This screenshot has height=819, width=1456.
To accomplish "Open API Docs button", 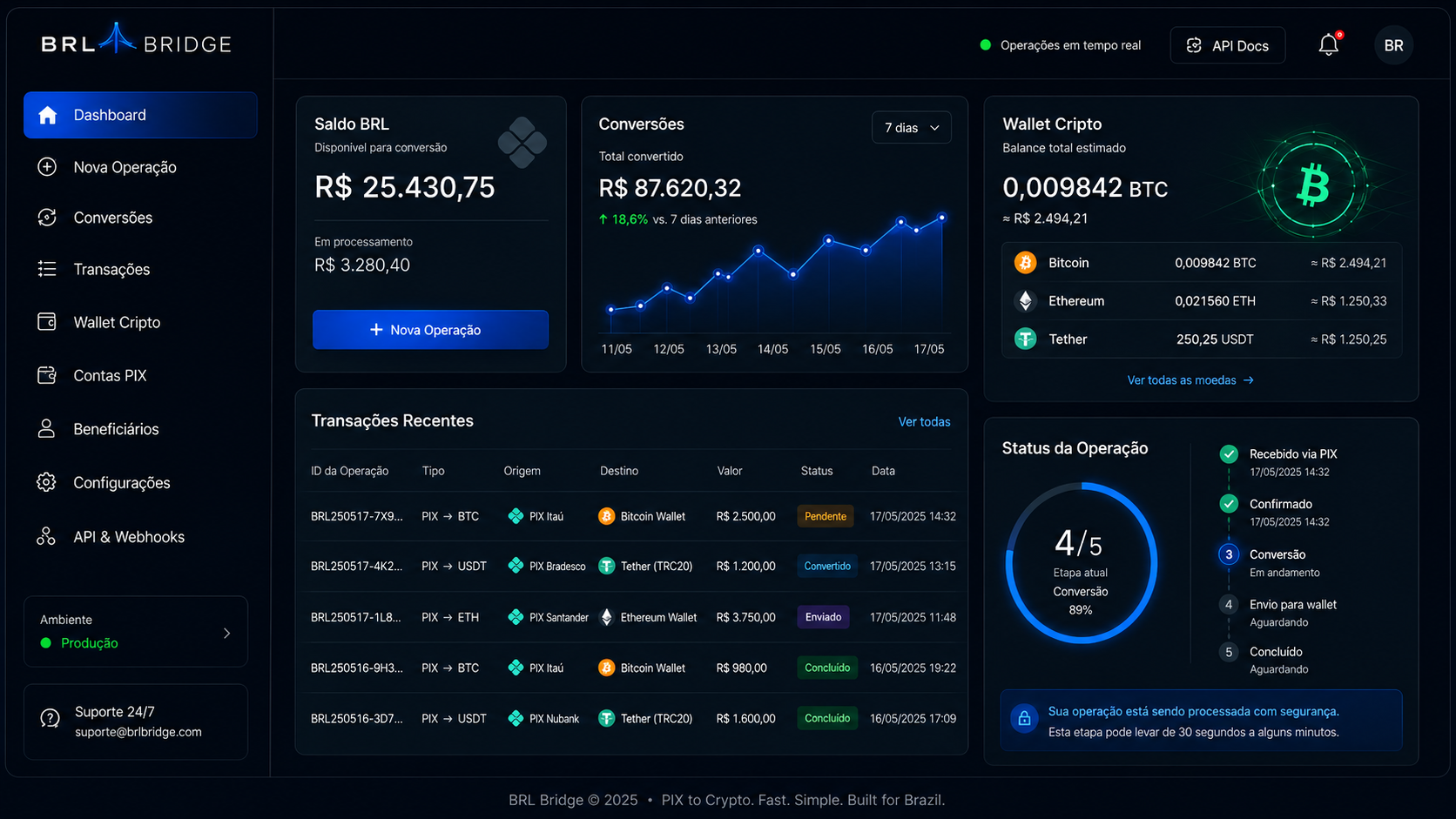I will click(x=1228, y=45).
